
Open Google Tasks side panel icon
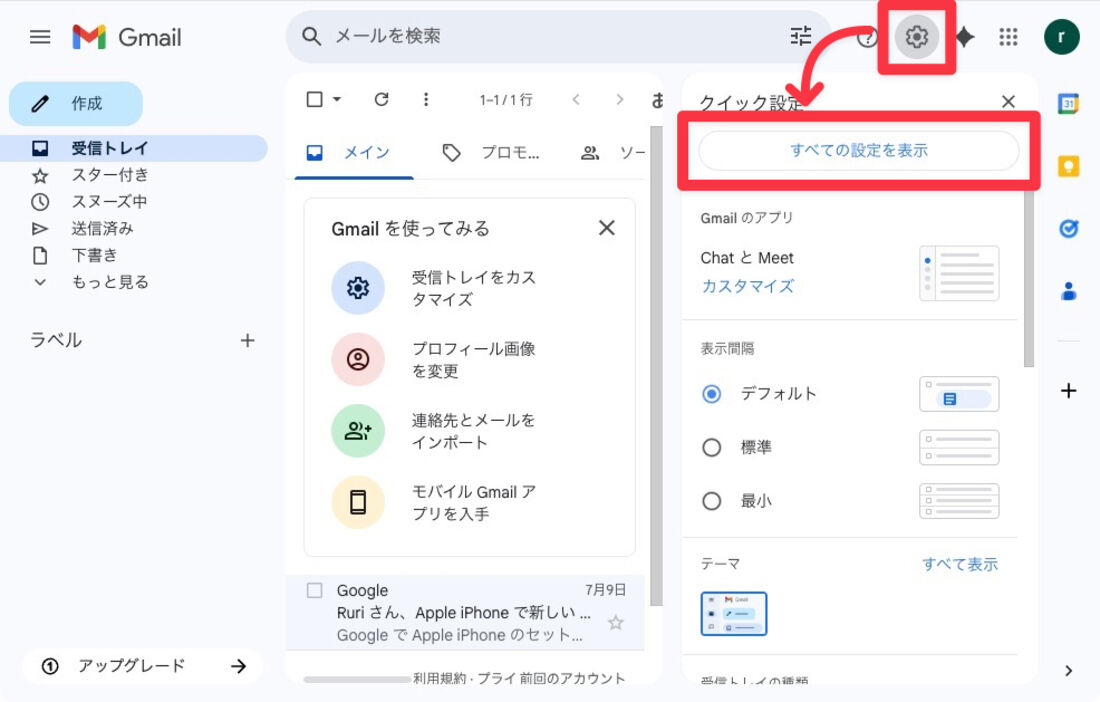click(x=1068, y=229)
